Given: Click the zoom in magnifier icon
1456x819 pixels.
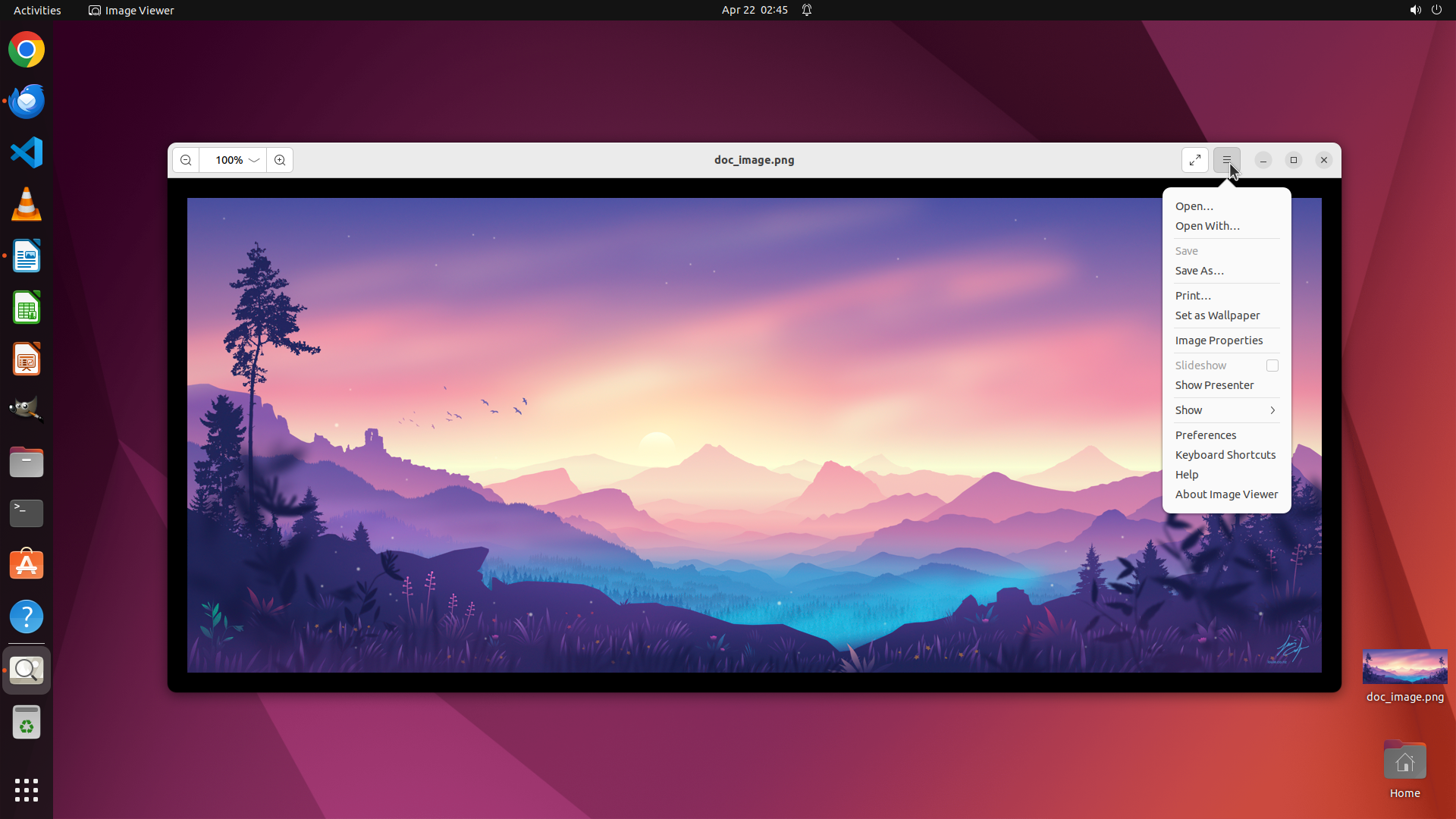Looking at the screenshot, I should (280, 160).
